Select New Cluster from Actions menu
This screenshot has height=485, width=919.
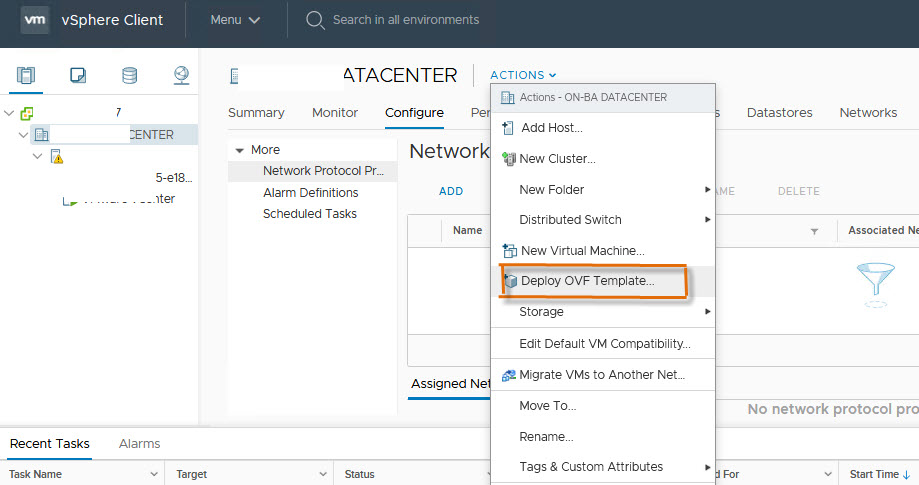click(557, 159)
